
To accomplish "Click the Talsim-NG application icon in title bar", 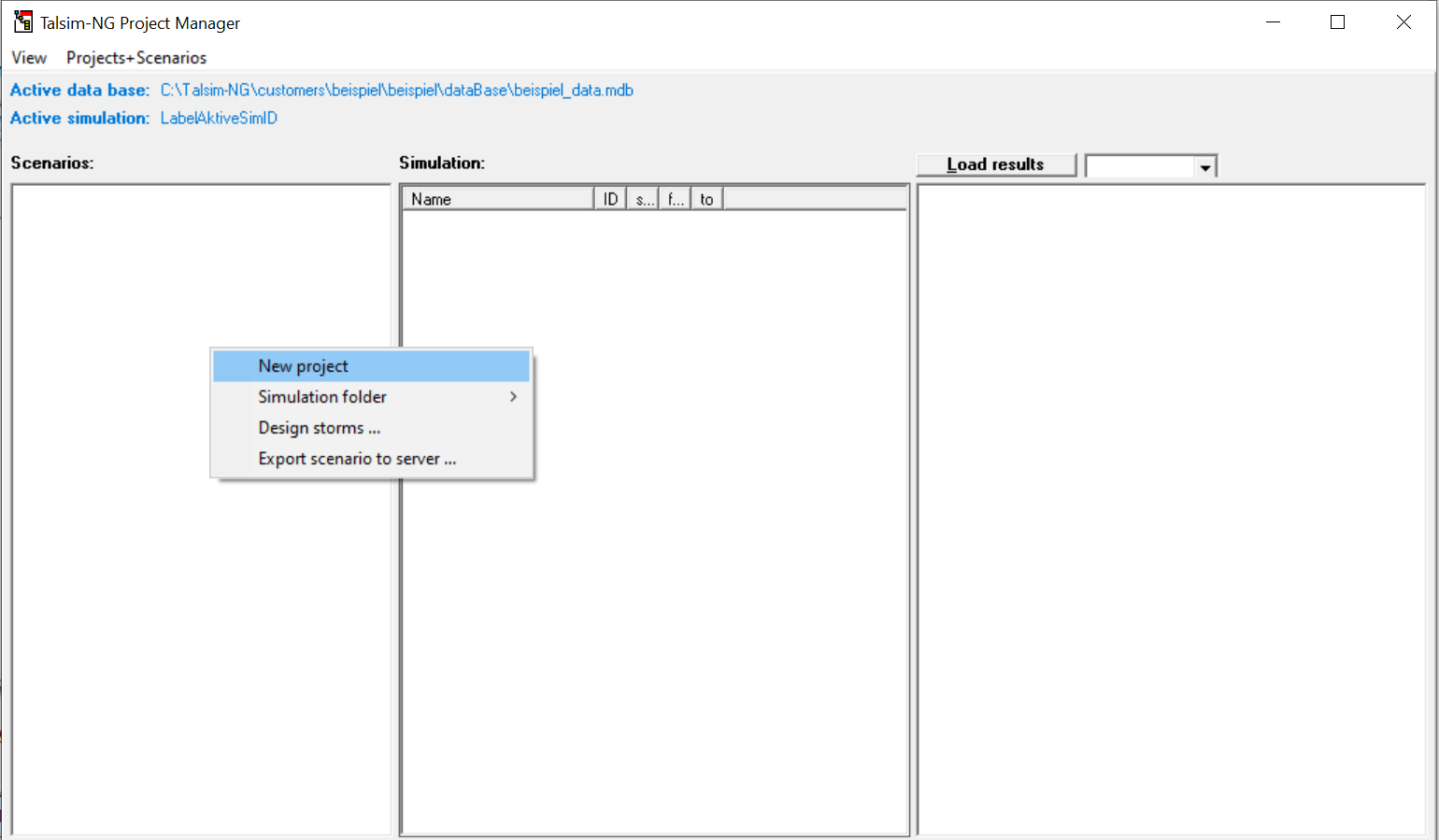I will click(x=22, y=22).
